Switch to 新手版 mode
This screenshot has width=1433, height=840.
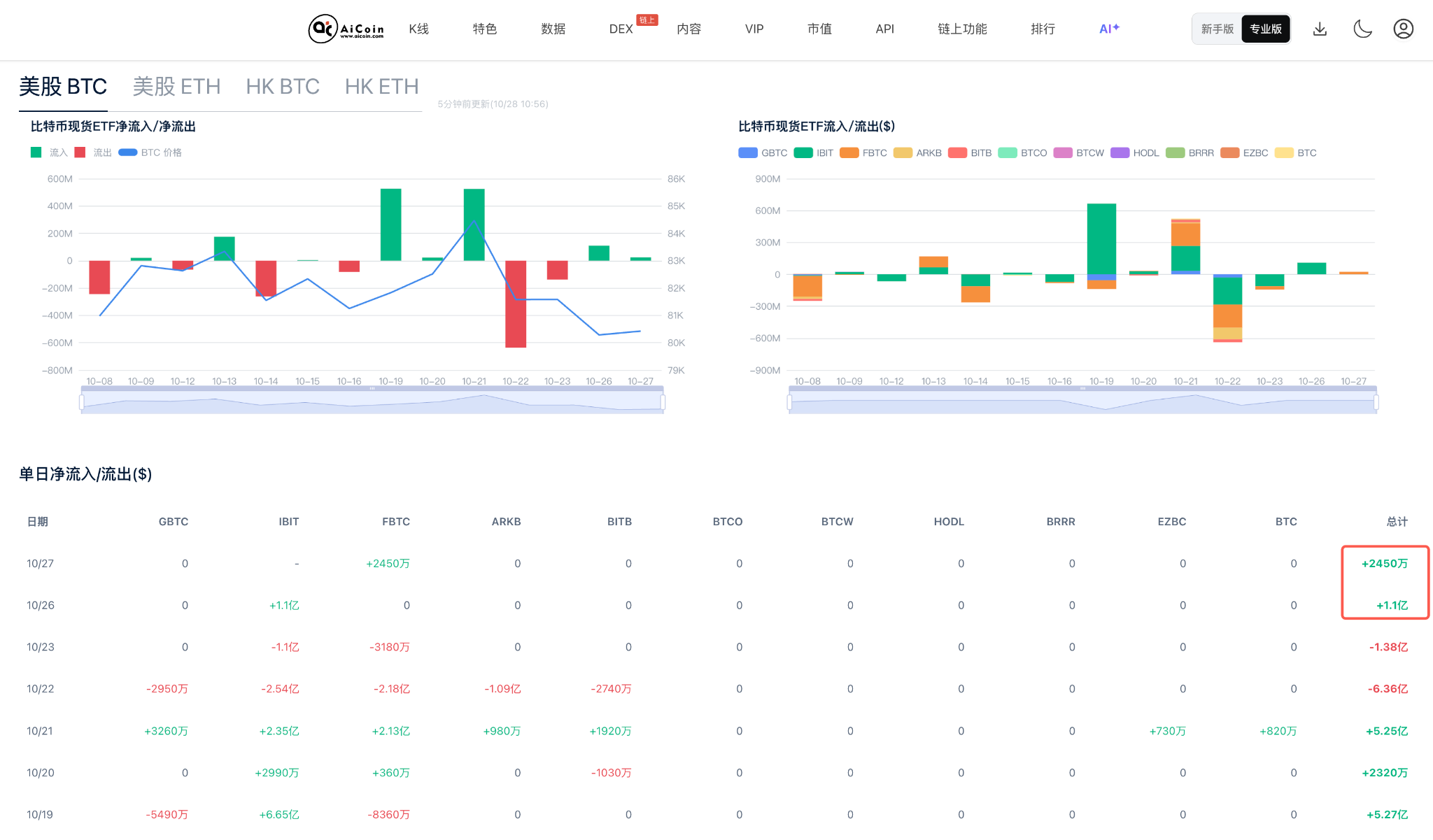point(1217,29)
